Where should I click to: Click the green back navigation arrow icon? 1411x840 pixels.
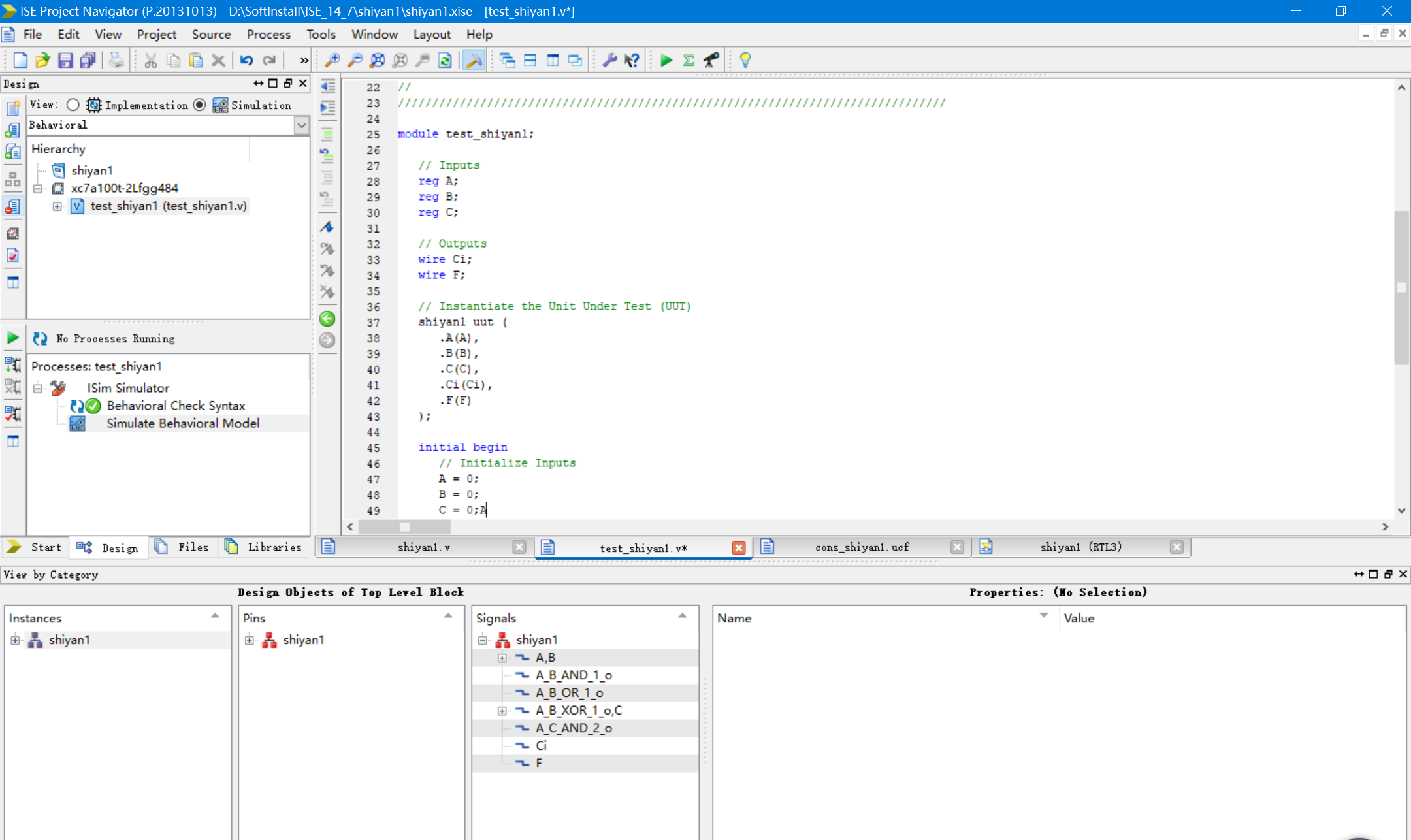327,319
